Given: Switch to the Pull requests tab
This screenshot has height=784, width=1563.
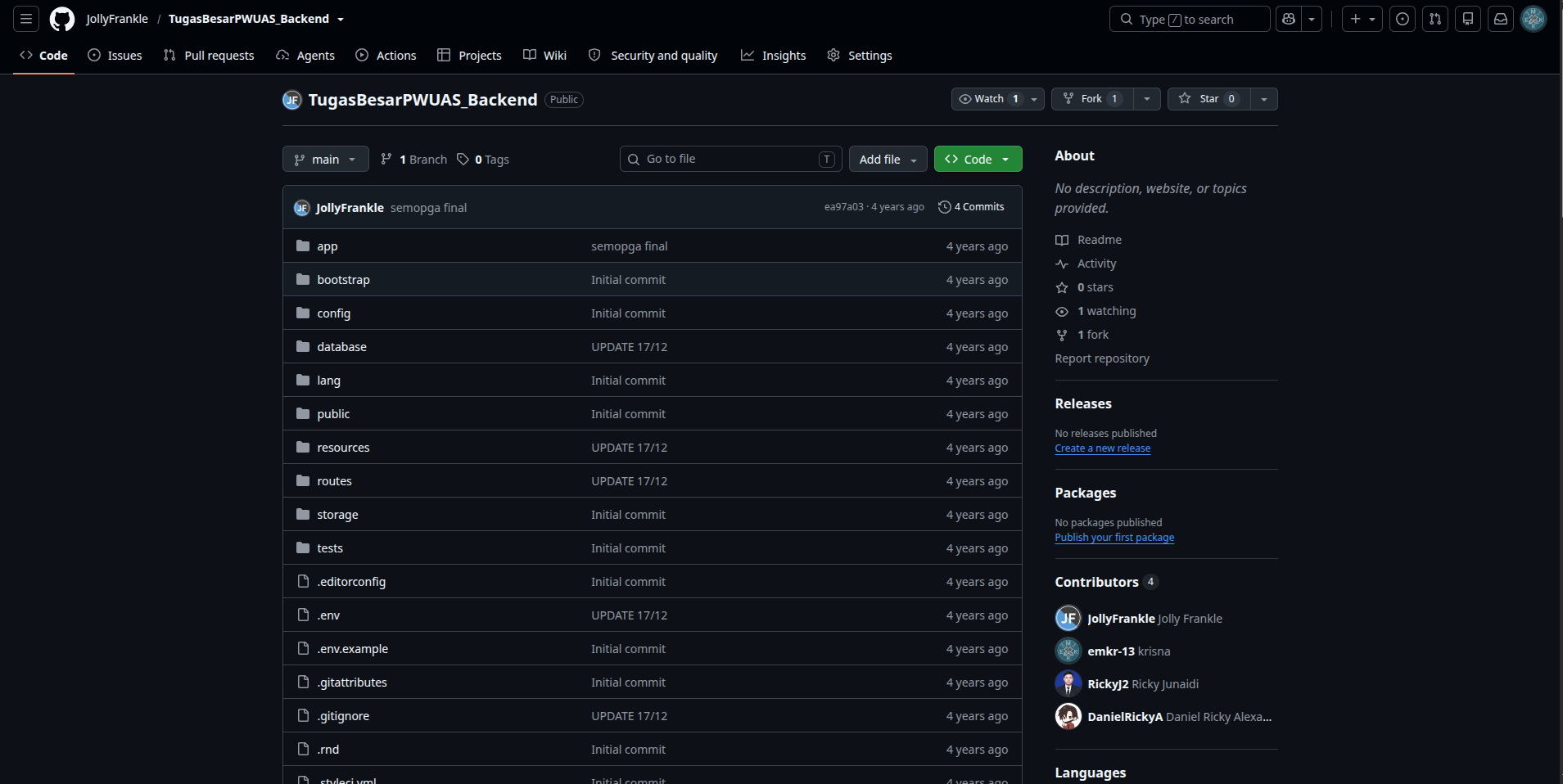Looking at the screenshot, I should point(209,56).
